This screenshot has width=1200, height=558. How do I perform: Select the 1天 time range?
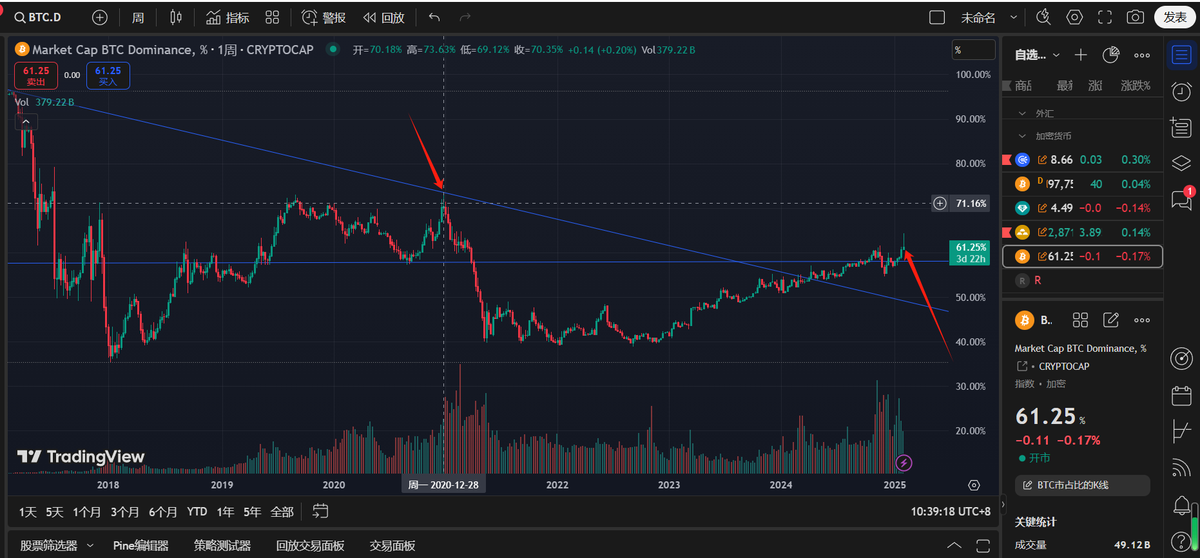coord(28,511)
